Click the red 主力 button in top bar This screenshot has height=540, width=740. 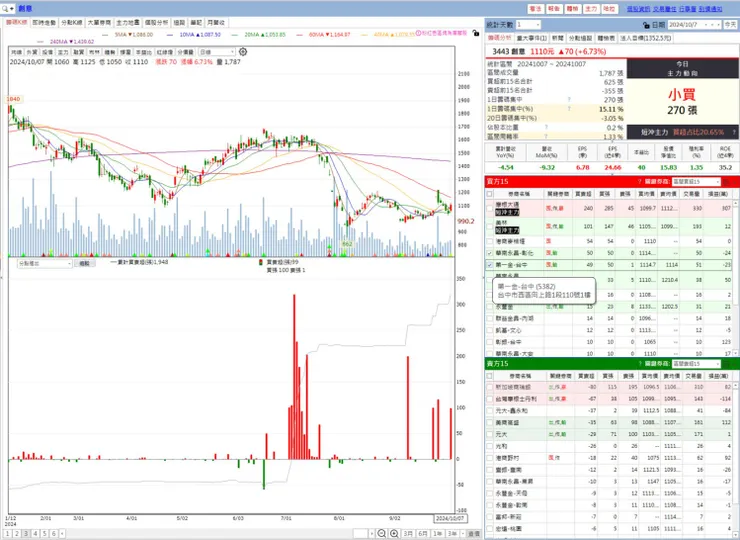coord(591,8)
